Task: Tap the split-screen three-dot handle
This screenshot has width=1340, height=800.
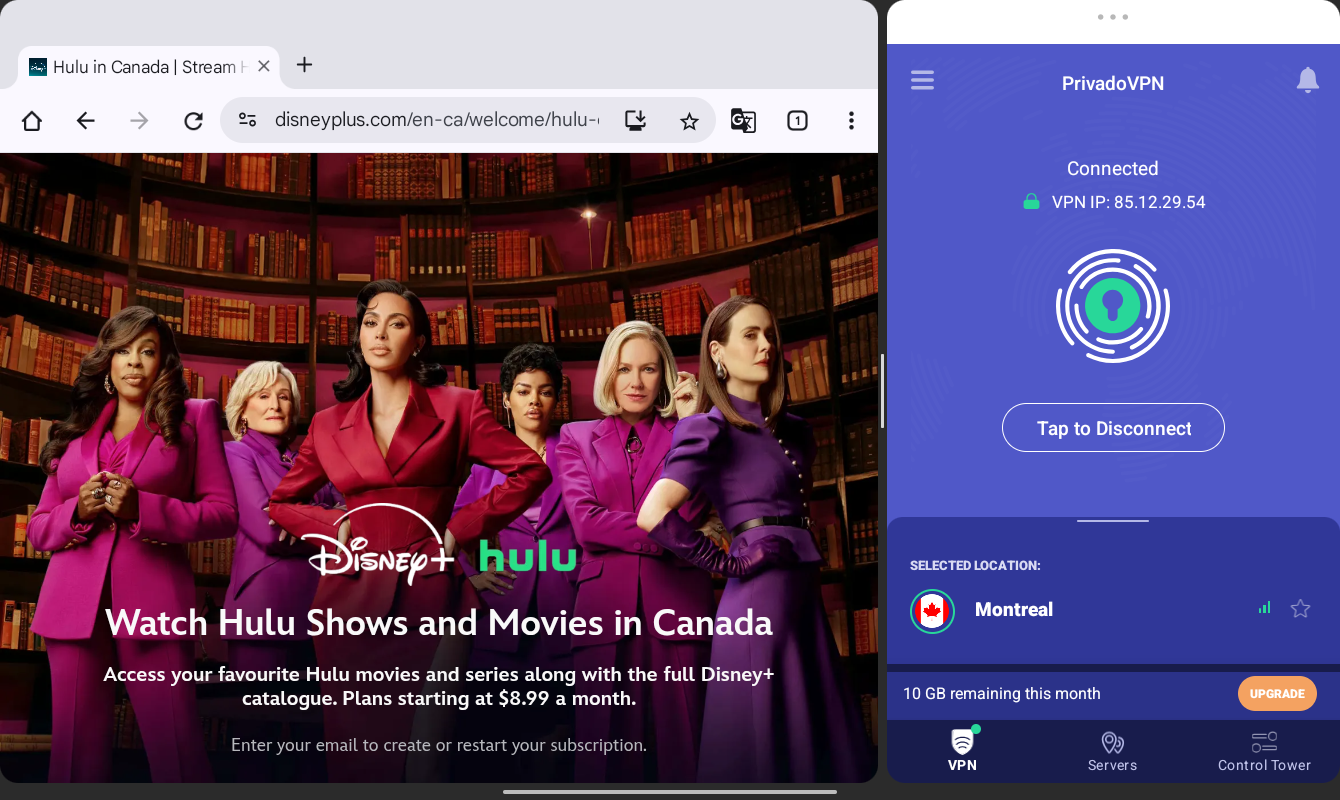Action: [x=1113, y=17]
